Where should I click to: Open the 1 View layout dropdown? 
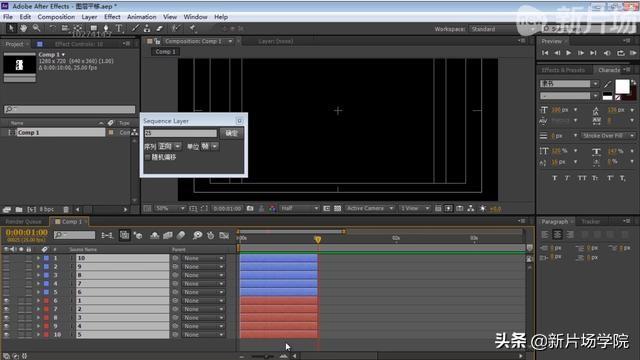tap(414, 209)
